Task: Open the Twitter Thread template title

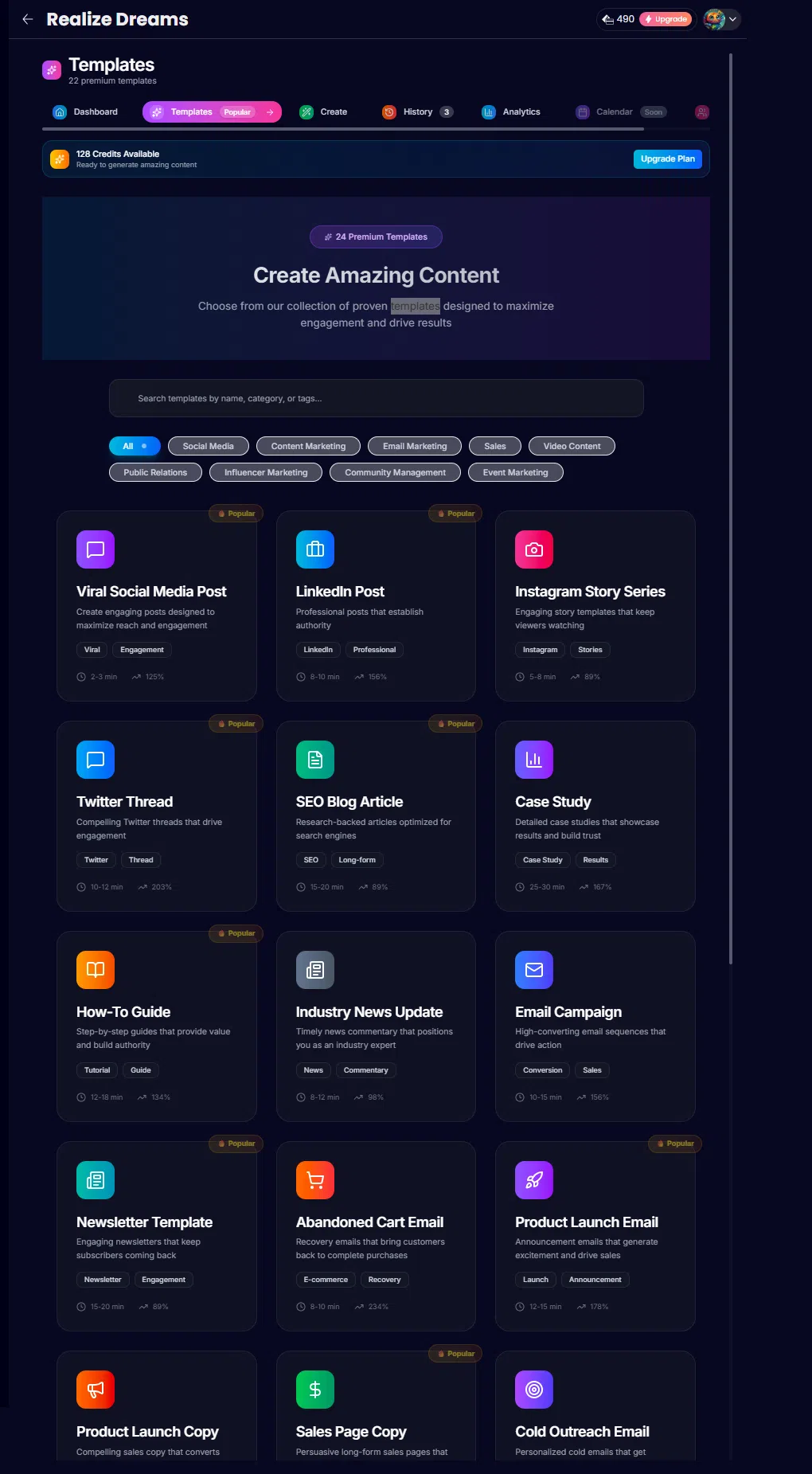Action: [x=124, y=802]
